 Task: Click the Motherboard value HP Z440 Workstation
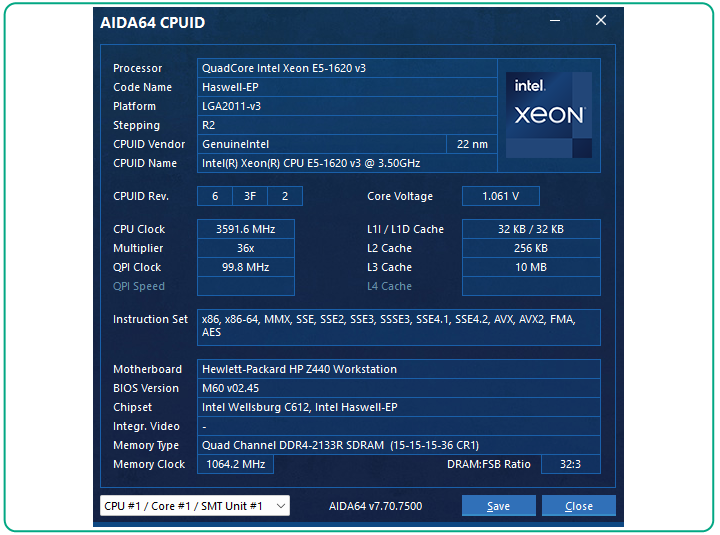(x=399, y=369)
